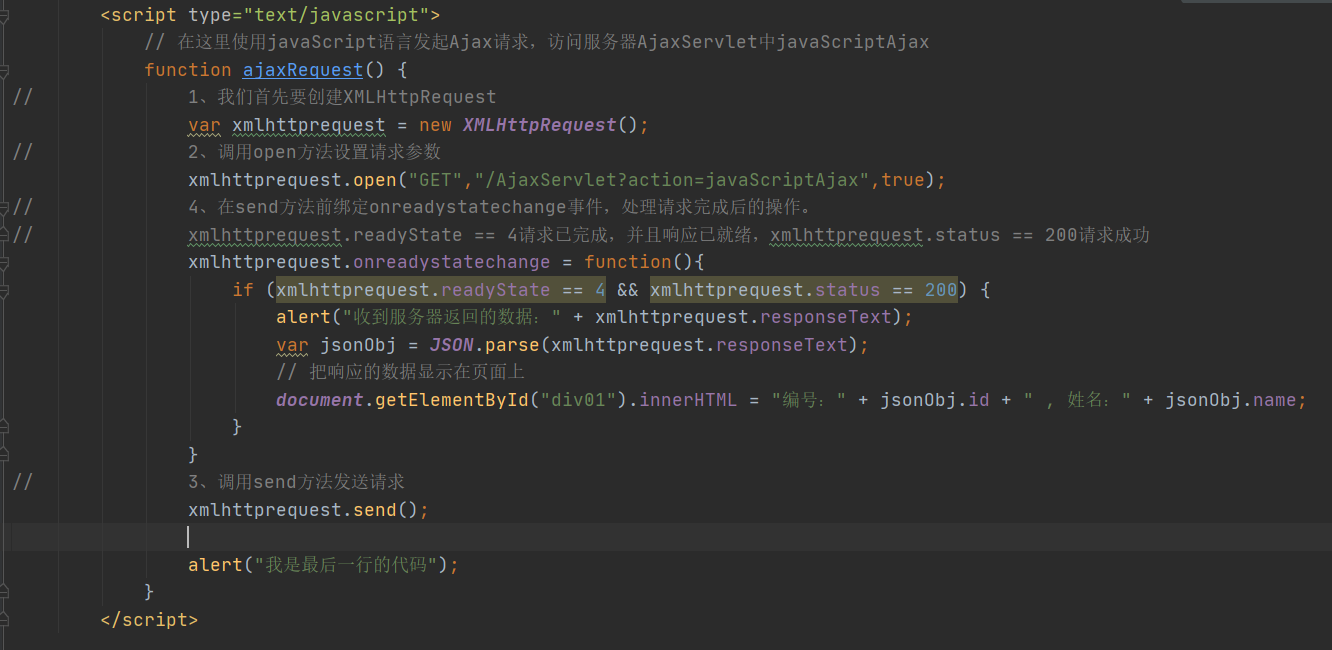Click the 'new' keyword

[x=435, y=125]
